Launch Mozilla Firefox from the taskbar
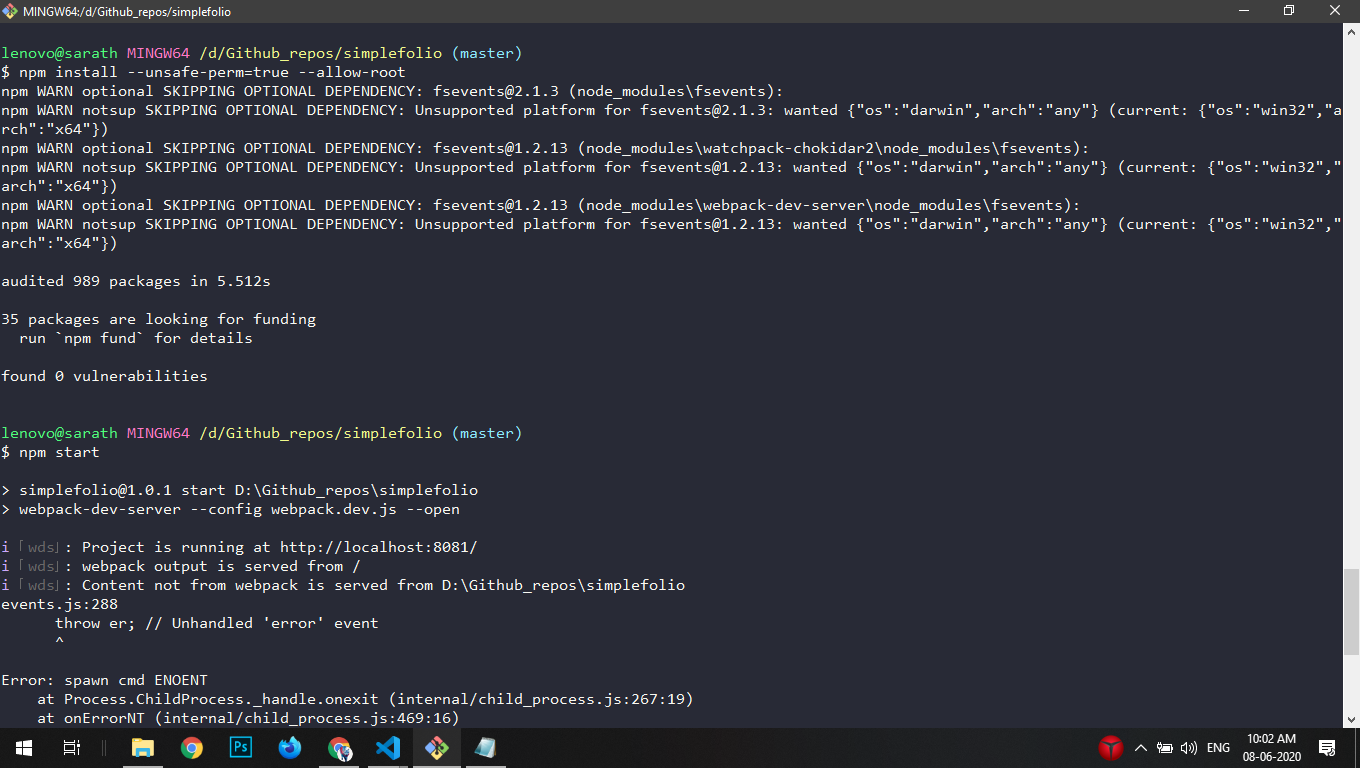 click(290, 747)
